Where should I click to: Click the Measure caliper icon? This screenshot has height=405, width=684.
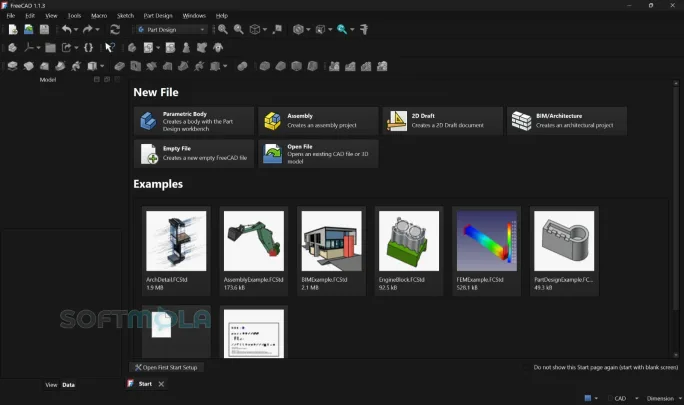(364, 29)
